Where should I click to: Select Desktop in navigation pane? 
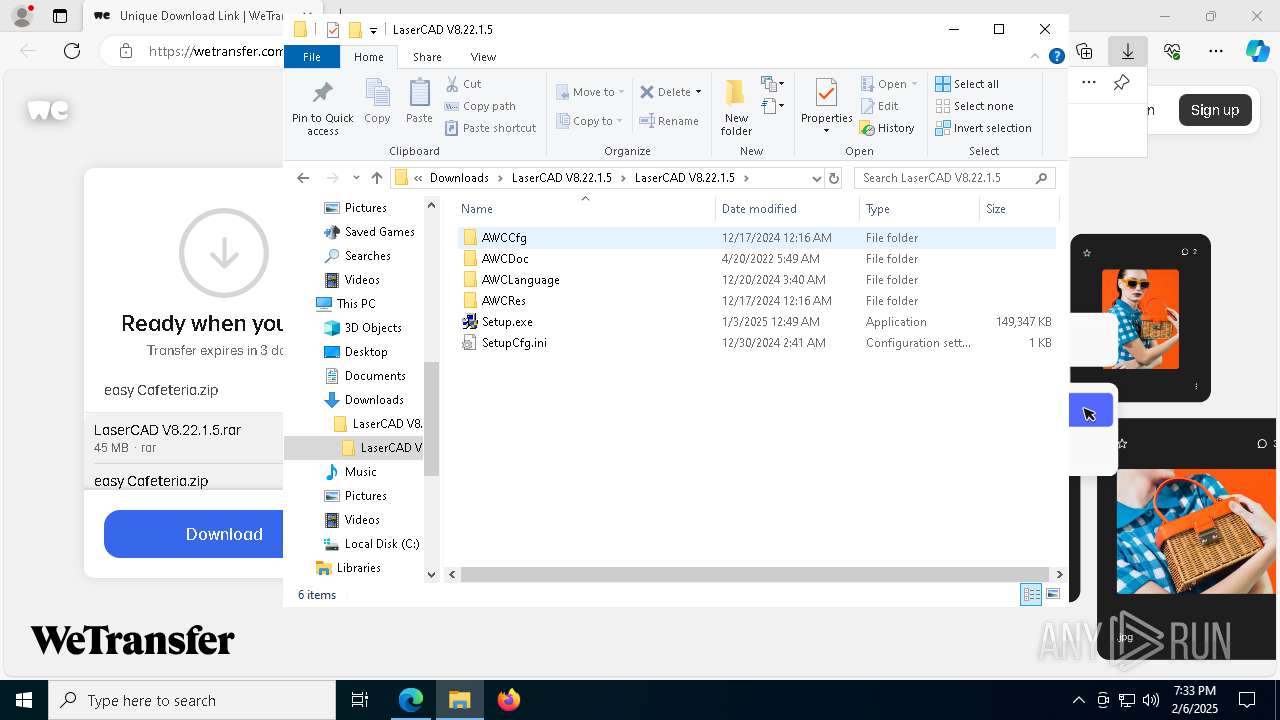pyautogui.click(x=355, y=352)
